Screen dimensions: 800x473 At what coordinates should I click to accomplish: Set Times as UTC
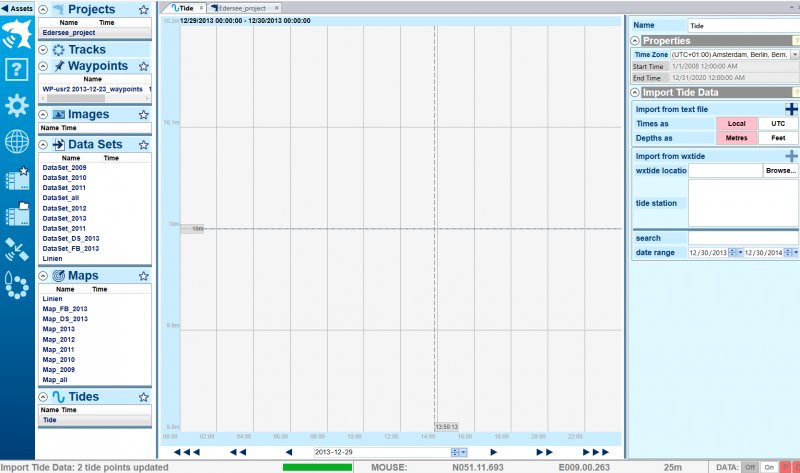click(x=778, y=123)
